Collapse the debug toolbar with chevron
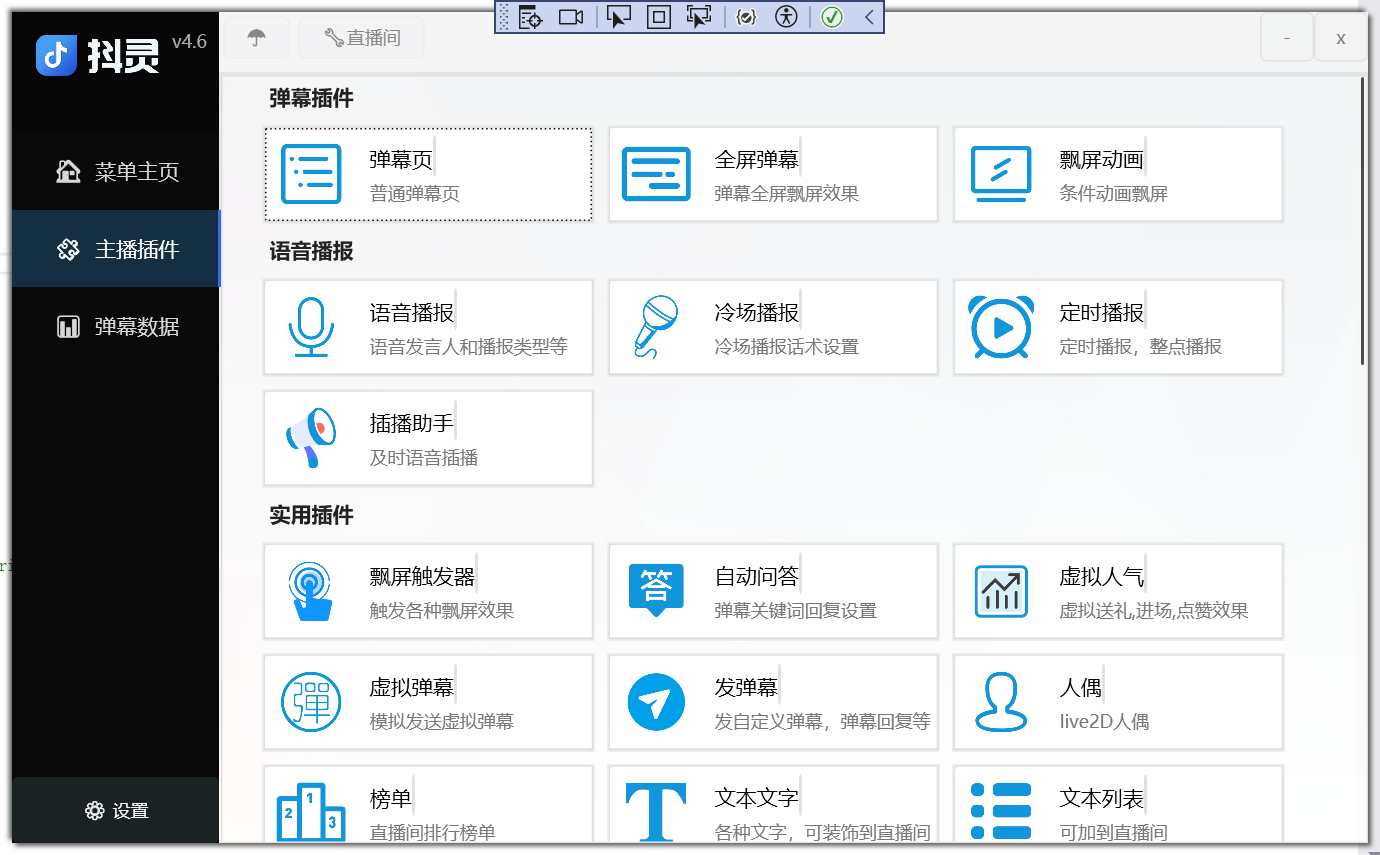 coord(869,16)
